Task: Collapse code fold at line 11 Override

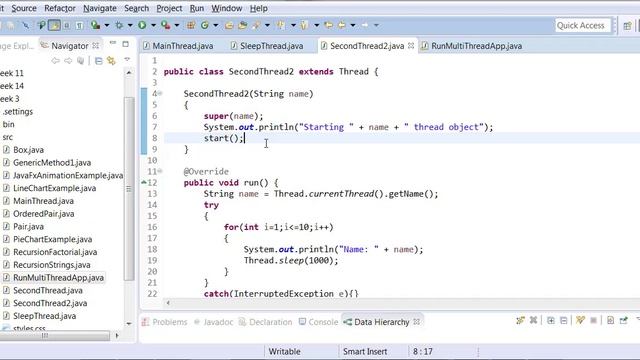Action: click(x=160, y=171)
